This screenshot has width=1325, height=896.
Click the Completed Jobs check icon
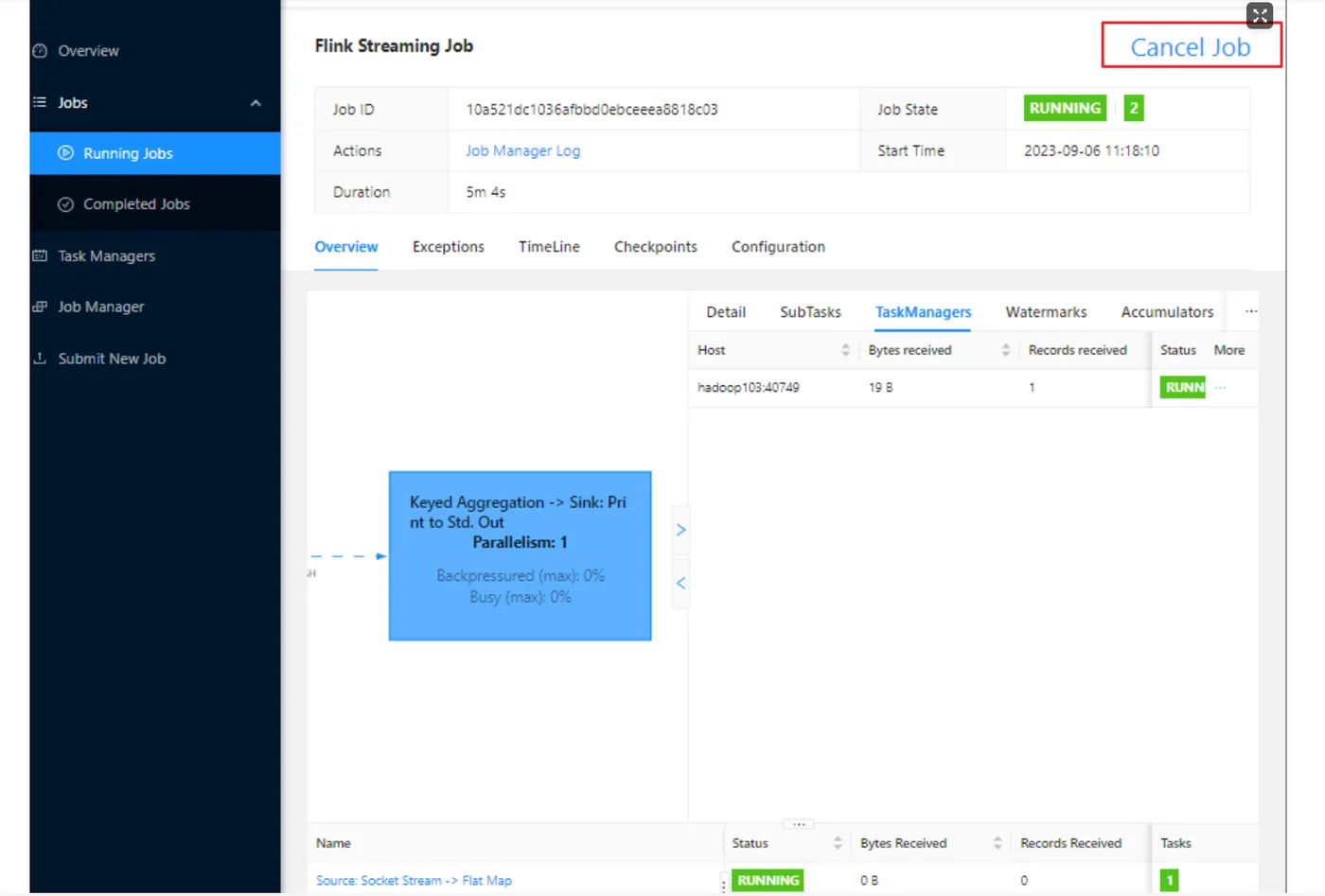[x=65, y=204]
